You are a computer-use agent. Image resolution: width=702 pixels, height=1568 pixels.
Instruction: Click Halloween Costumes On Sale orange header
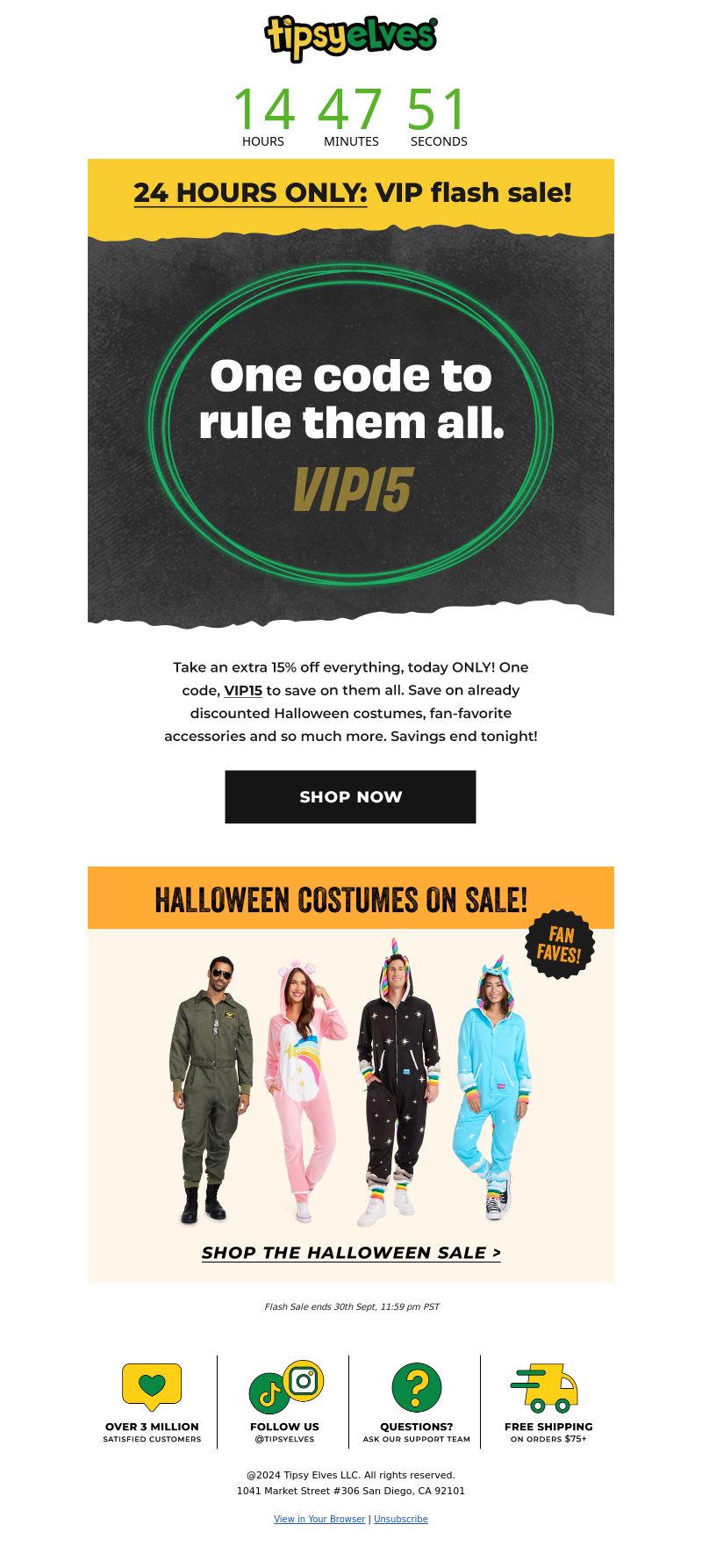click(351, 898)
